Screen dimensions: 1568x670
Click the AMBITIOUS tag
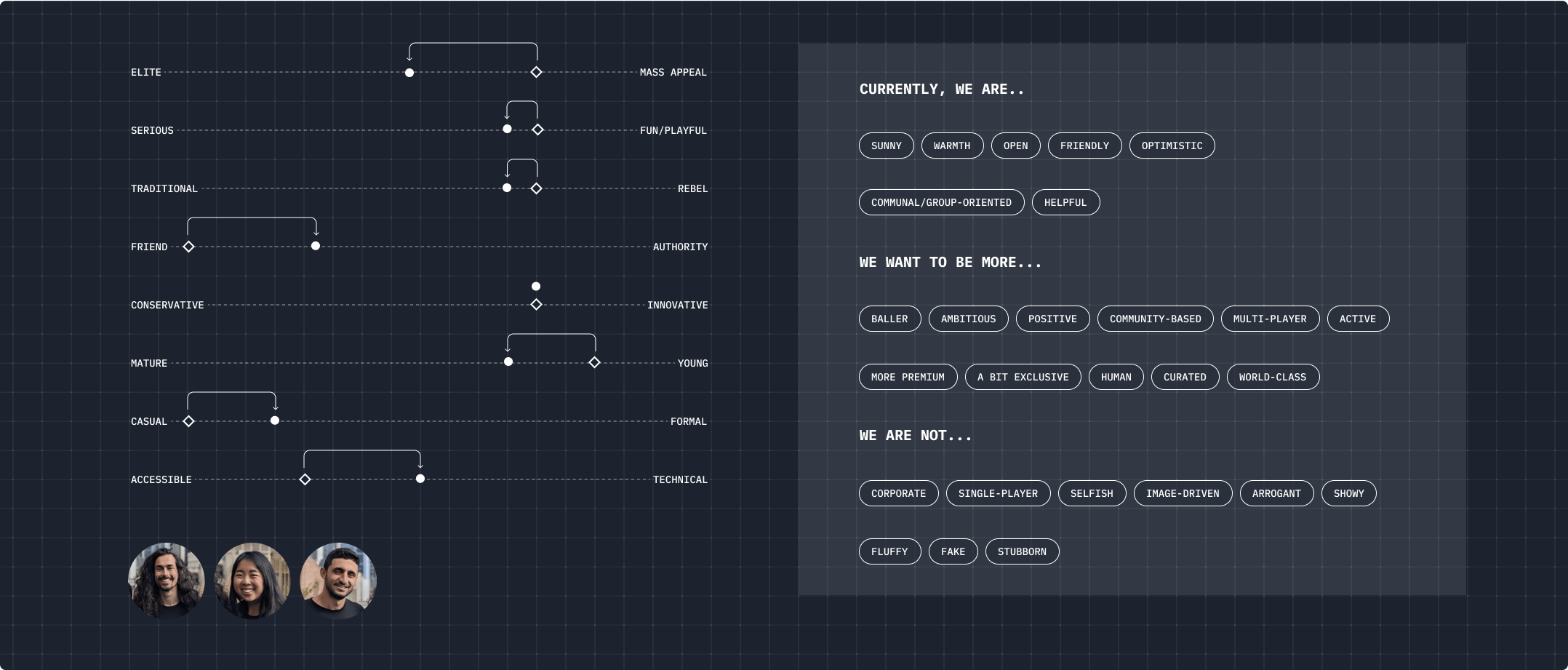tap(968, 319)
